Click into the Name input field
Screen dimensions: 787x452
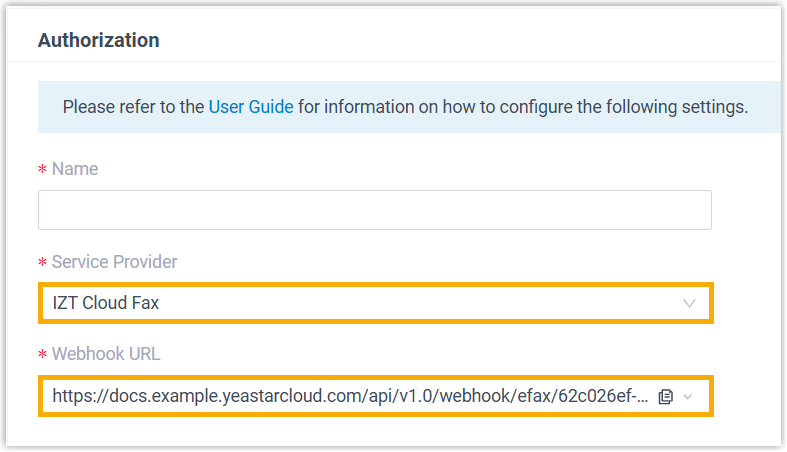click(375, 211)
